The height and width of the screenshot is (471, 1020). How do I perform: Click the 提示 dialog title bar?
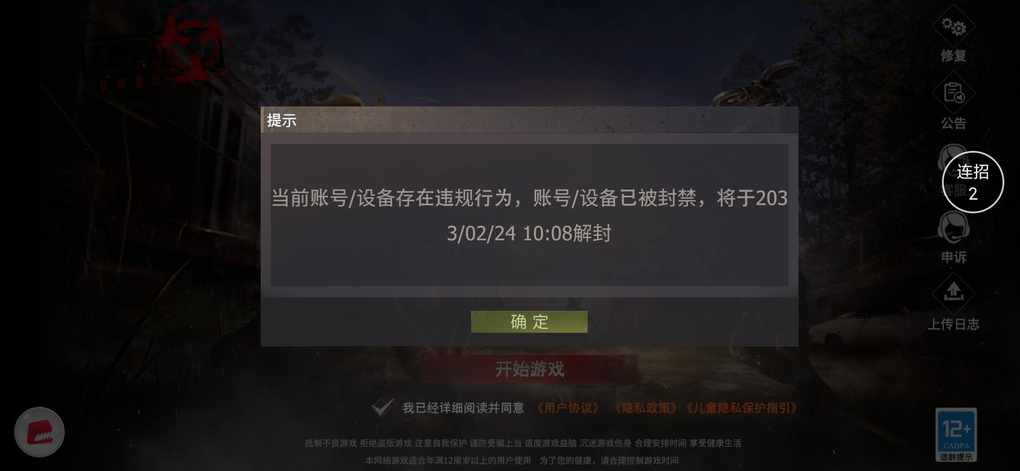(x=530, y=120)
